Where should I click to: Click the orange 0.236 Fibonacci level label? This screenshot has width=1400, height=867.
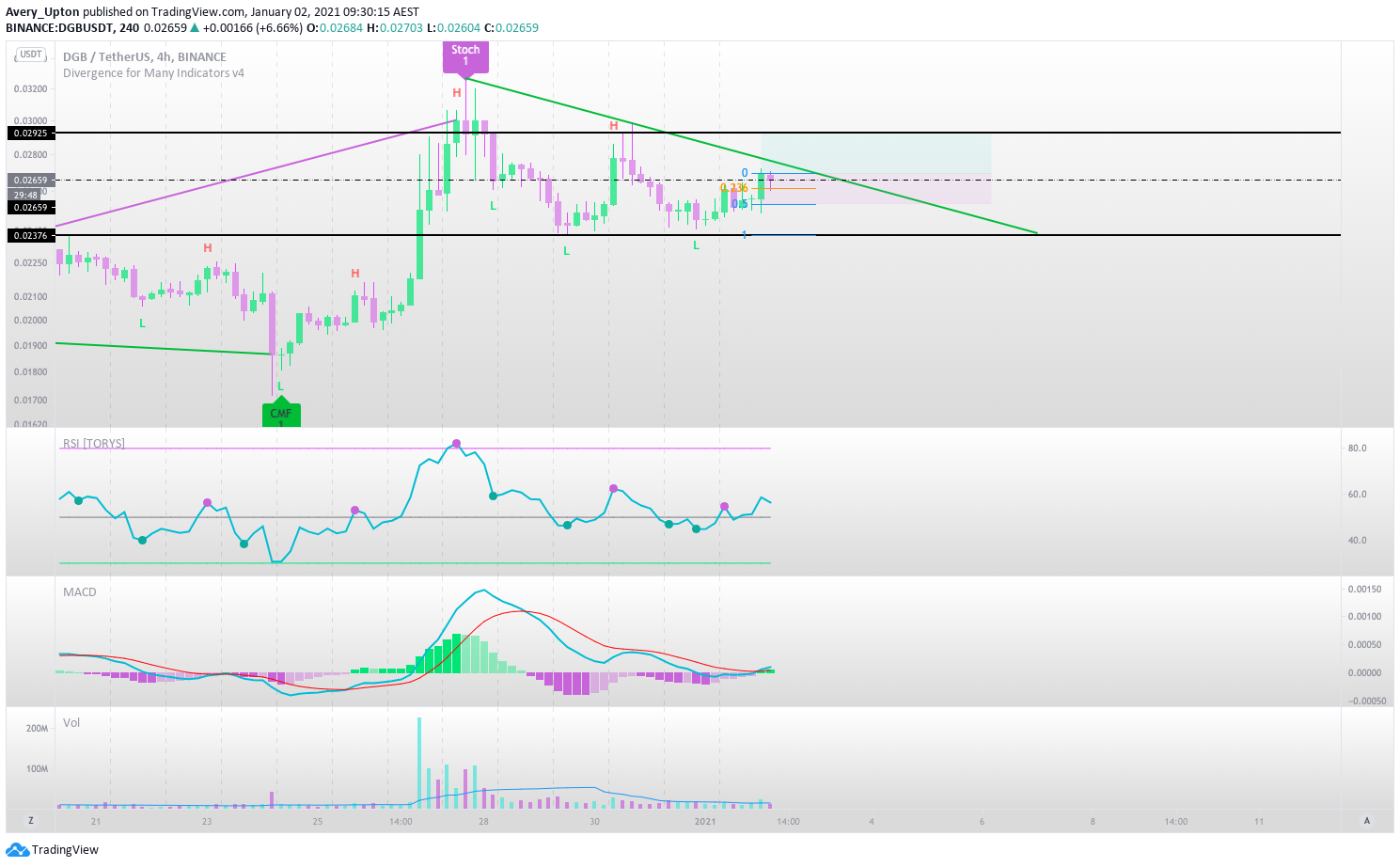pos(733,188)
